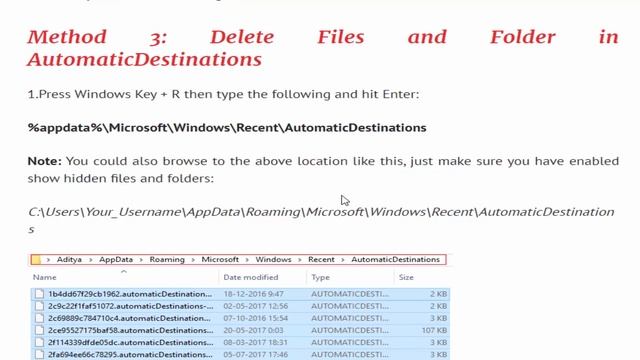Go to Windows breadcrumb segment
The image size is (640, 360).
(273, 260)
